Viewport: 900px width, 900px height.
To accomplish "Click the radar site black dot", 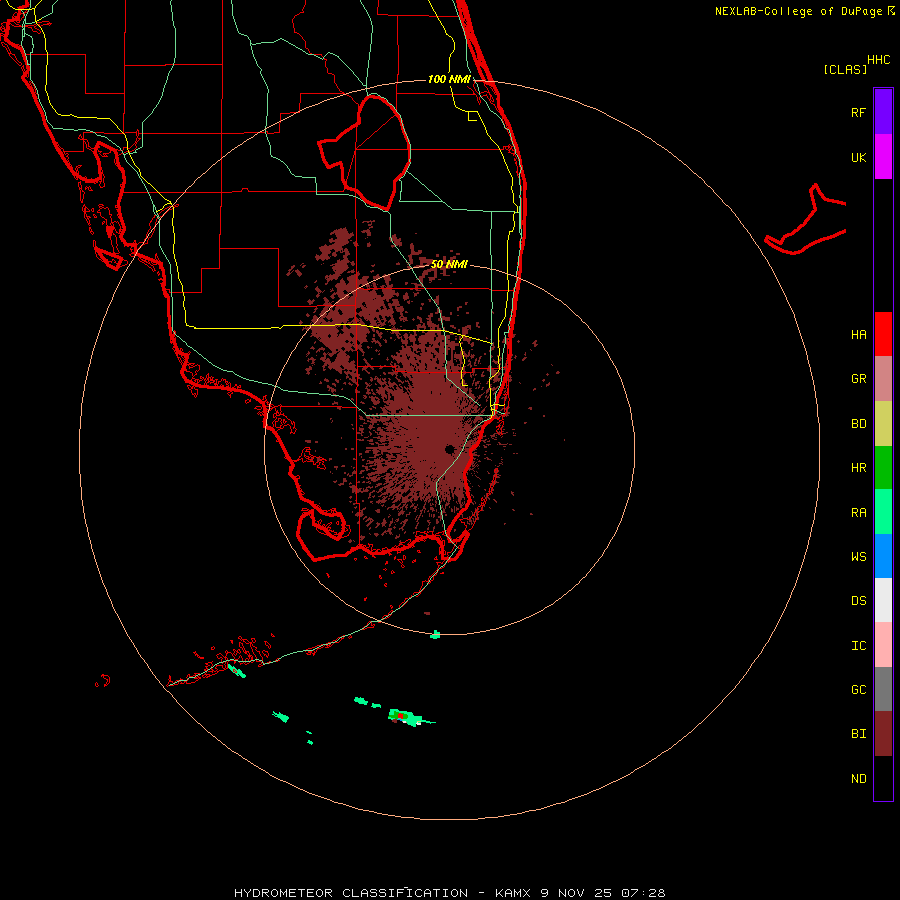I will click(450, 449).
